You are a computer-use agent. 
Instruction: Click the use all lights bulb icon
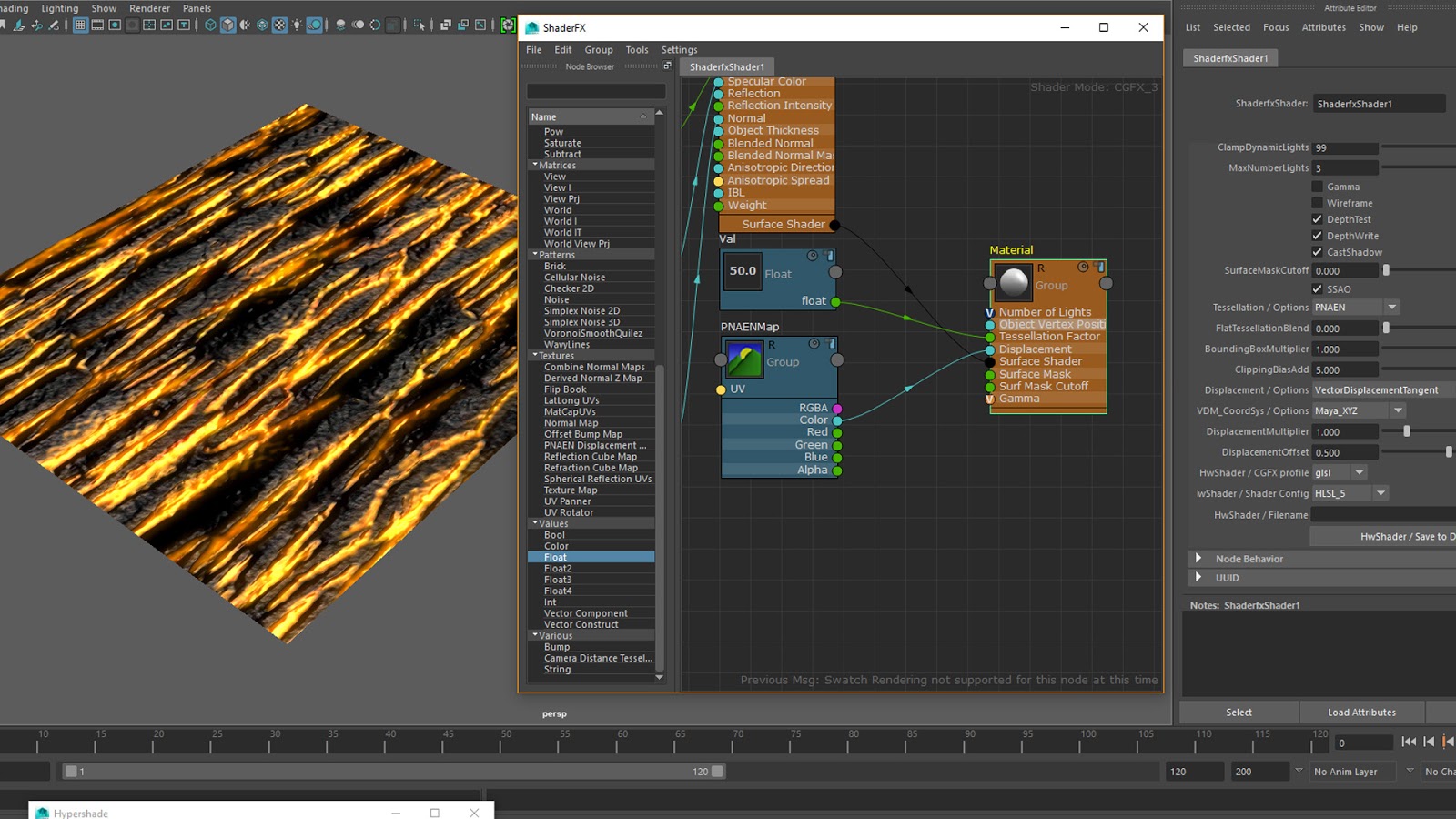click(x=297, y=25)
